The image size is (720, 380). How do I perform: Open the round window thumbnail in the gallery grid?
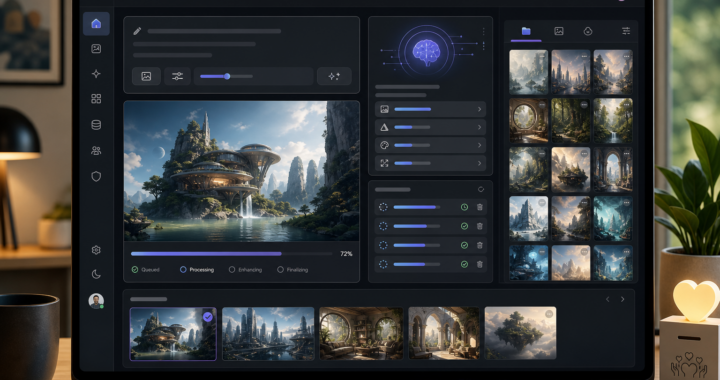tap(529, 121)
